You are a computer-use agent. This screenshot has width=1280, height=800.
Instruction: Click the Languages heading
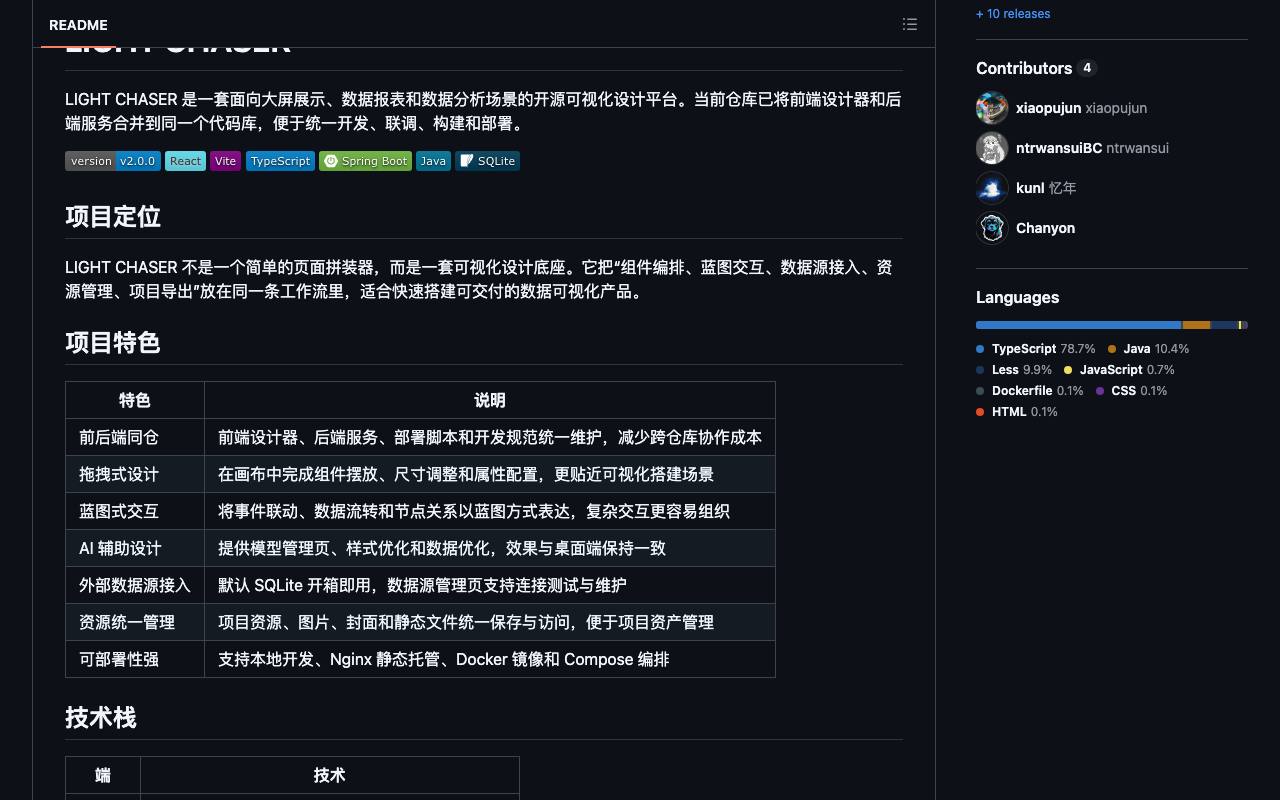click(x=1017, y=297)
